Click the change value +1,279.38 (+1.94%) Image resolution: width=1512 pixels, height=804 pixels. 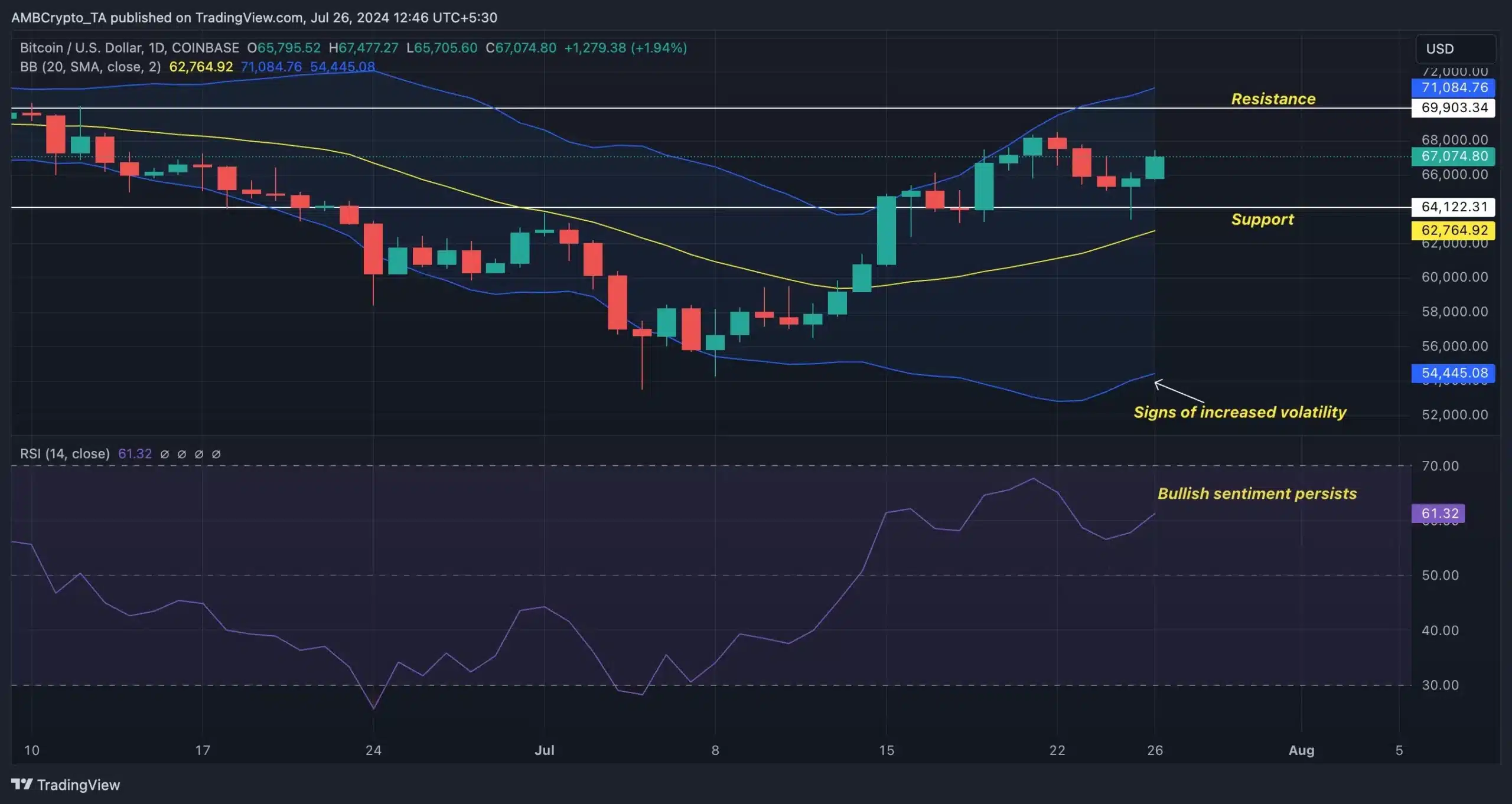pyautogui.click(x=626, y=48)
